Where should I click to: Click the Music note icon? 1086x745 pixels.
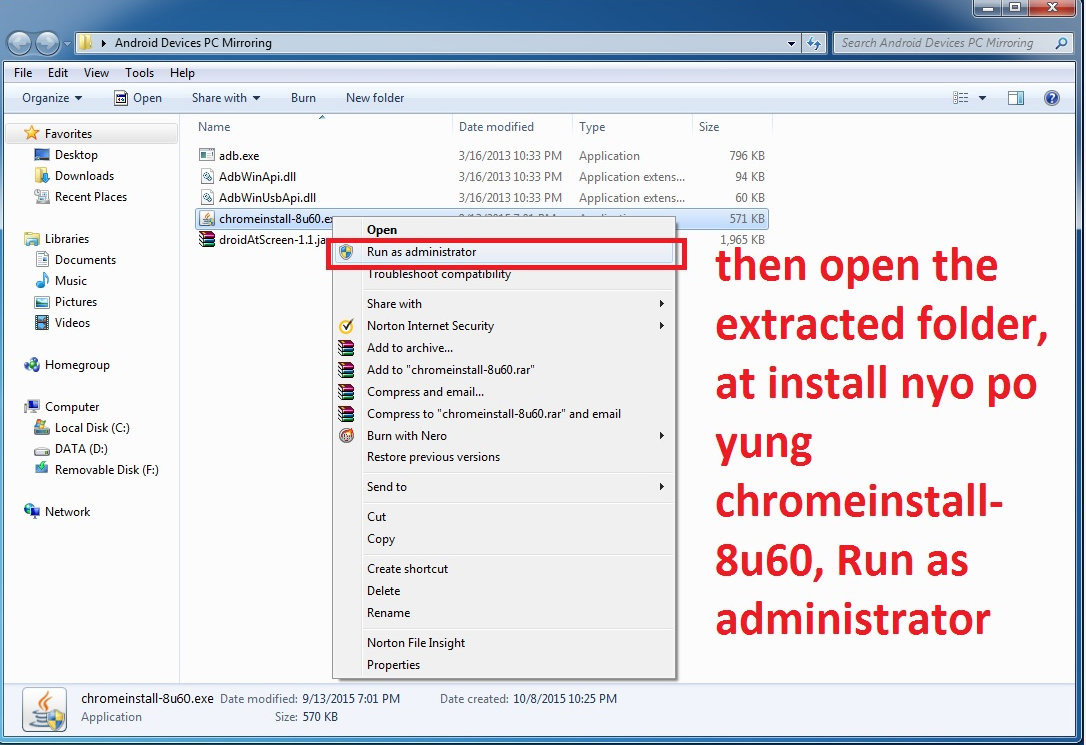(x=42, y=280)
